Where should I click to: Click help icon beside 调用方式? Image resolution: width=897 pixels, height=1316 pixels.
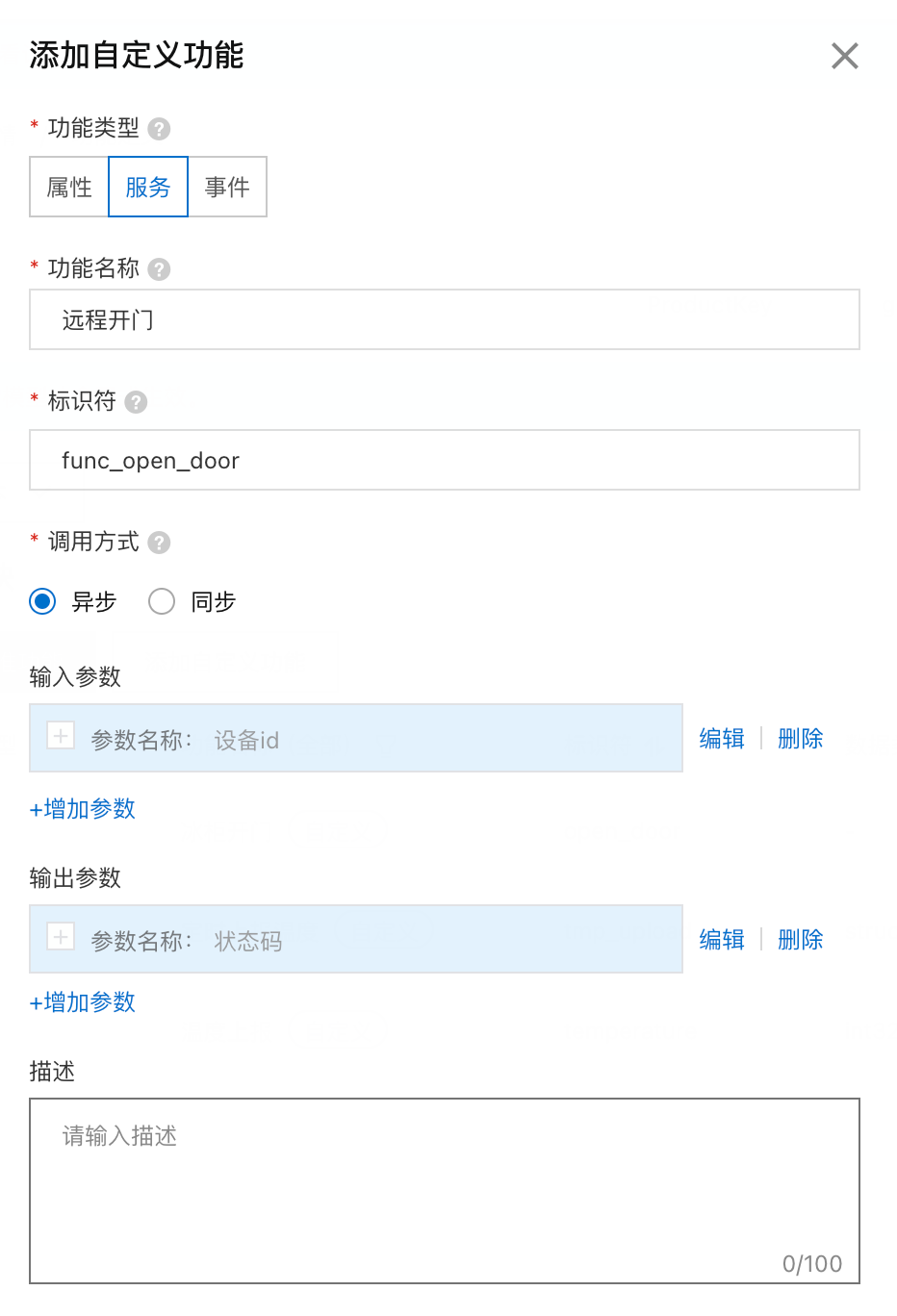coord(160,543)
